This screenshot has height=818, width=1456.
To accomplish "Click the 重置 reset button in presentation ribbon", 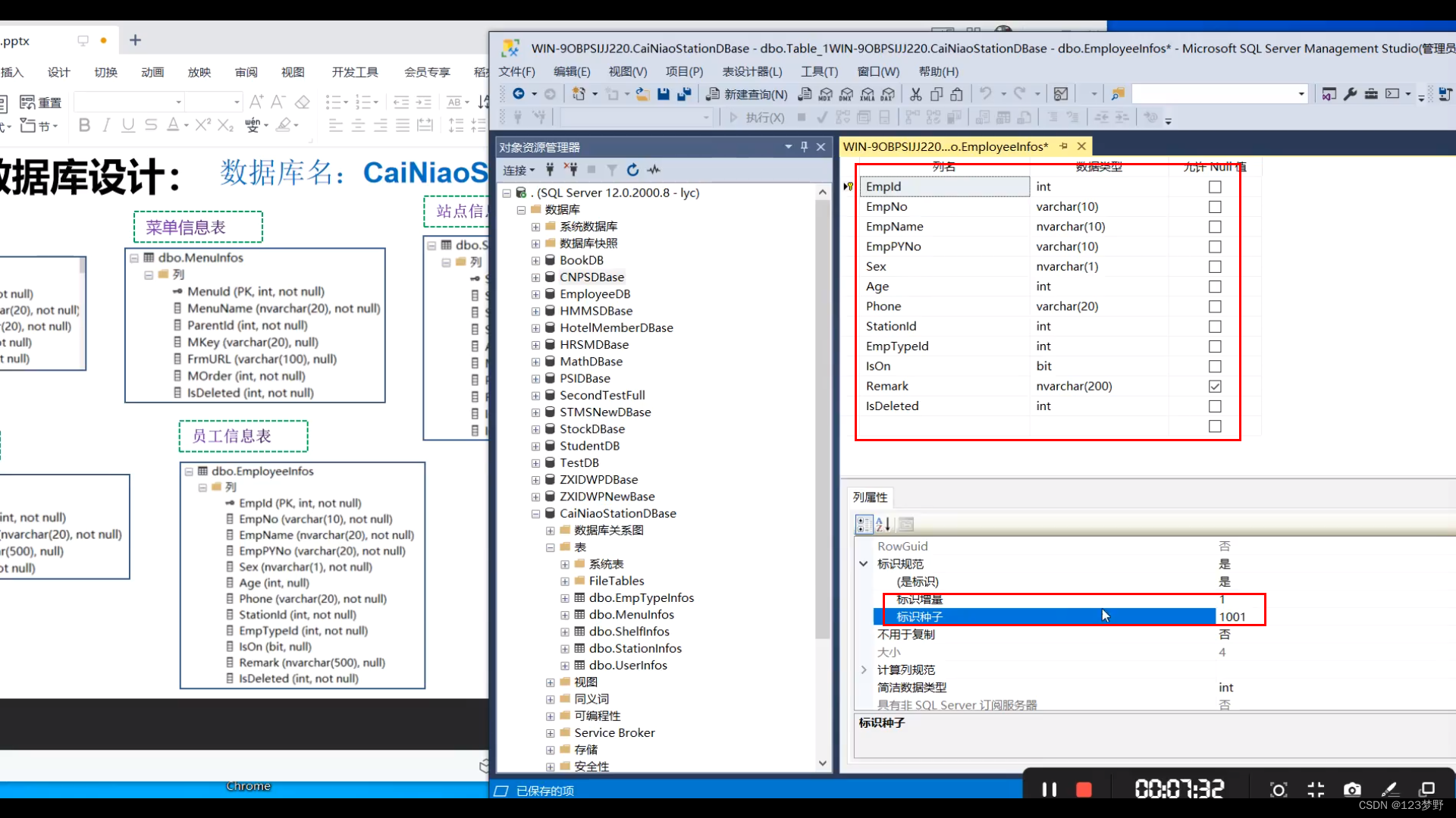I will 41,102.
